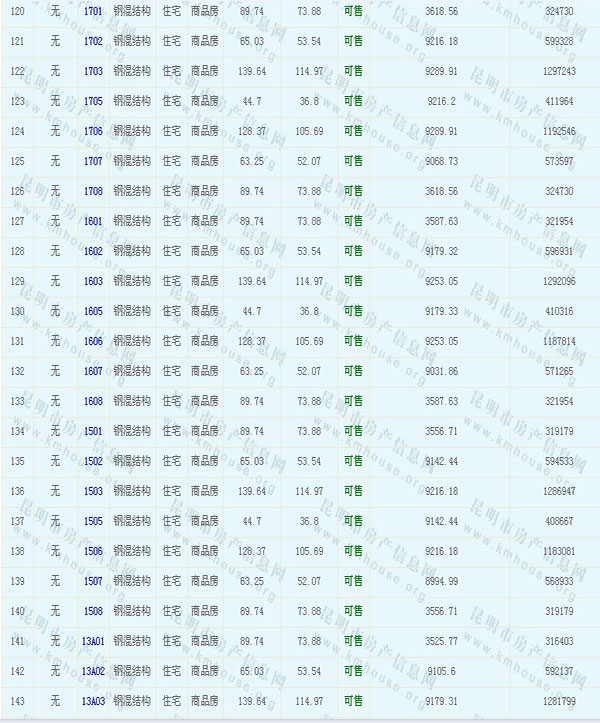The width and height of the screenshot is (600, 723).
Task: Open unit 1703 details
Action: 93,71
